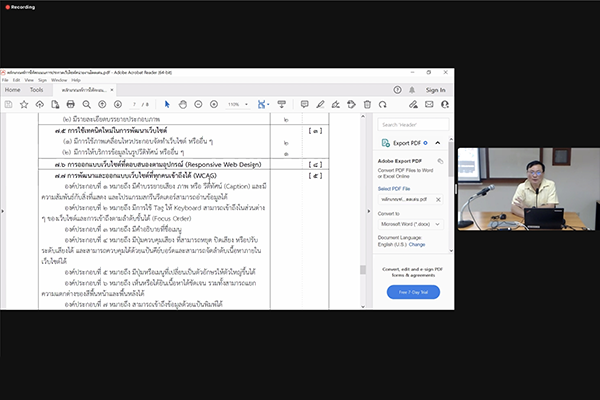Screen dimensions: 600x400
Task: Expand left navigation pane arrow
Action: 2,211
